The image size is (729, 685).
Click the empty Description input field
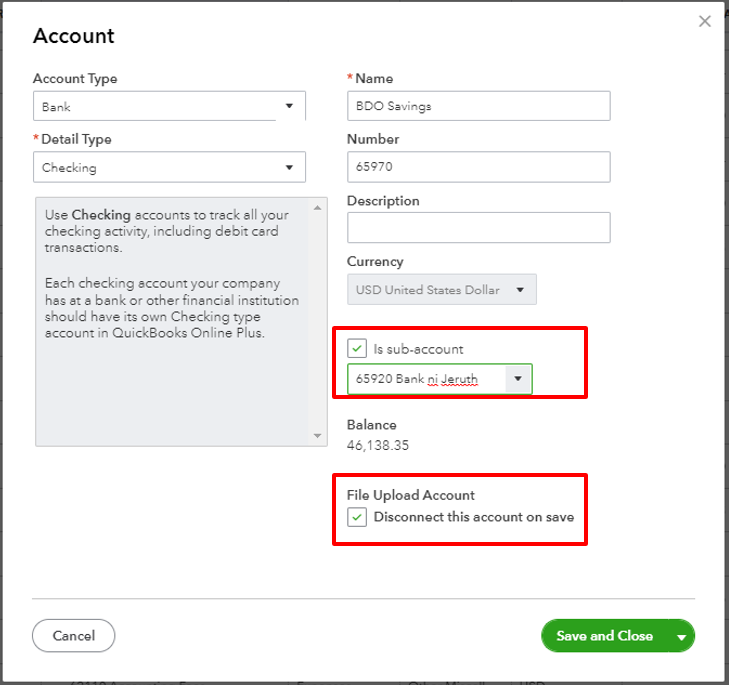tap(478, 228)
